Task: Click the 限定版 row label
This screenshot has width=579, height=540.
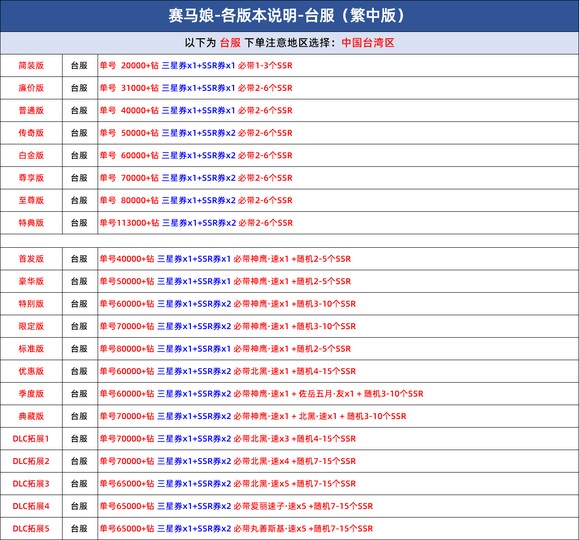Action: [31, 327]
